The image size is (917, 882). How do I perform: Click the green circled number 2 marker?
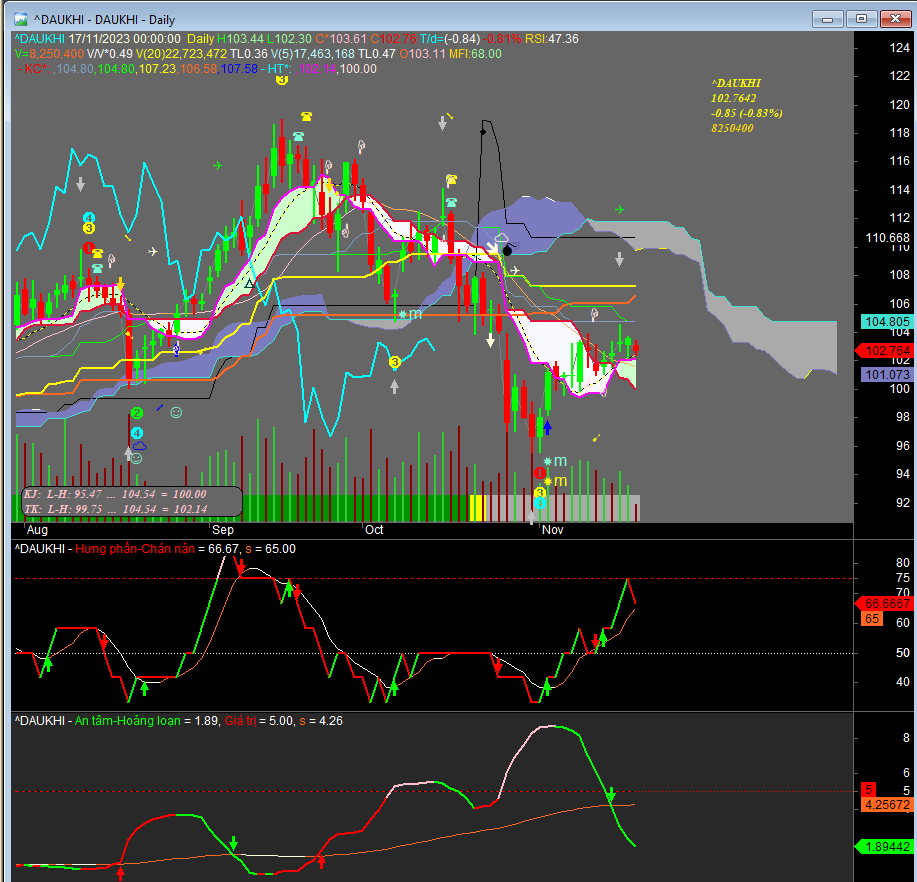137,413
